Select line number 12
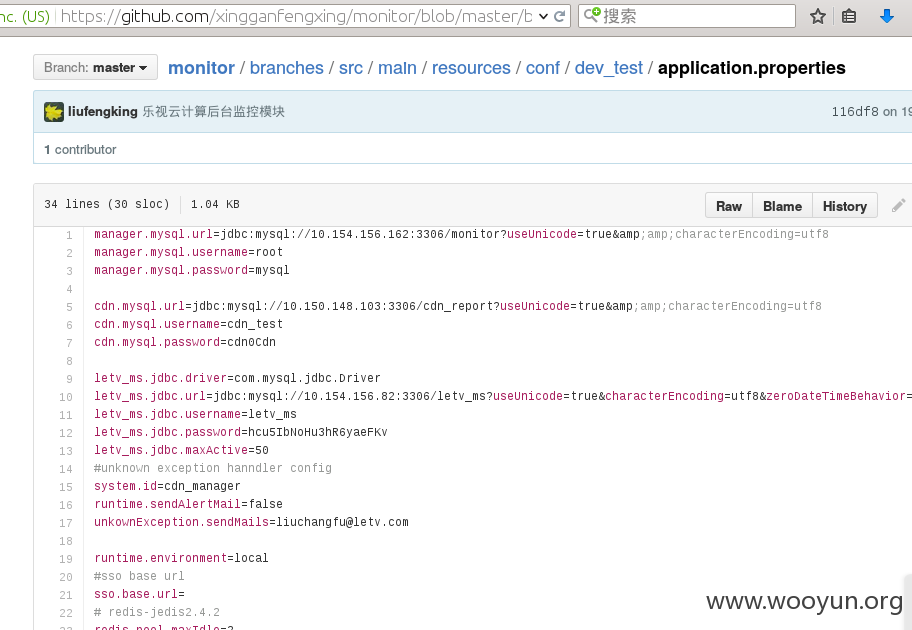The width and height of the screenshot is (912, 630). (66, 433)
